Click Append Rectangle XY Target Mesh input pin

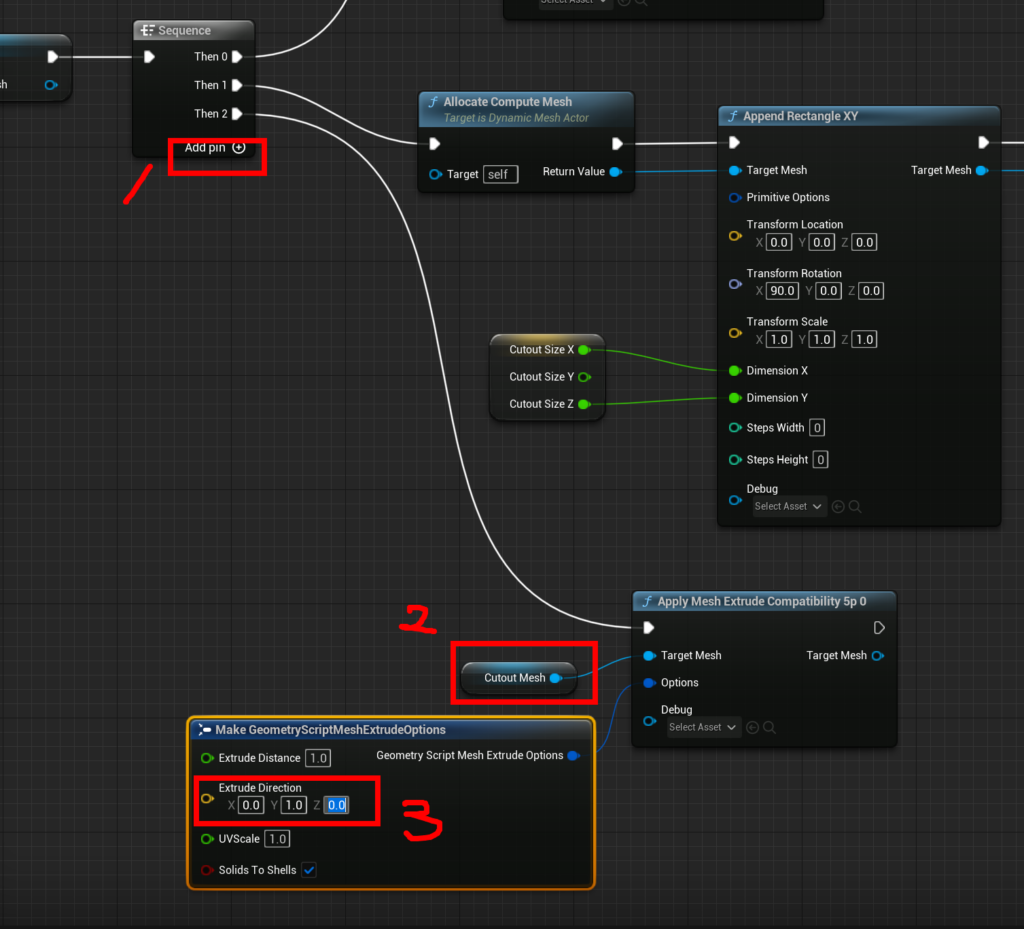[735, 170]
